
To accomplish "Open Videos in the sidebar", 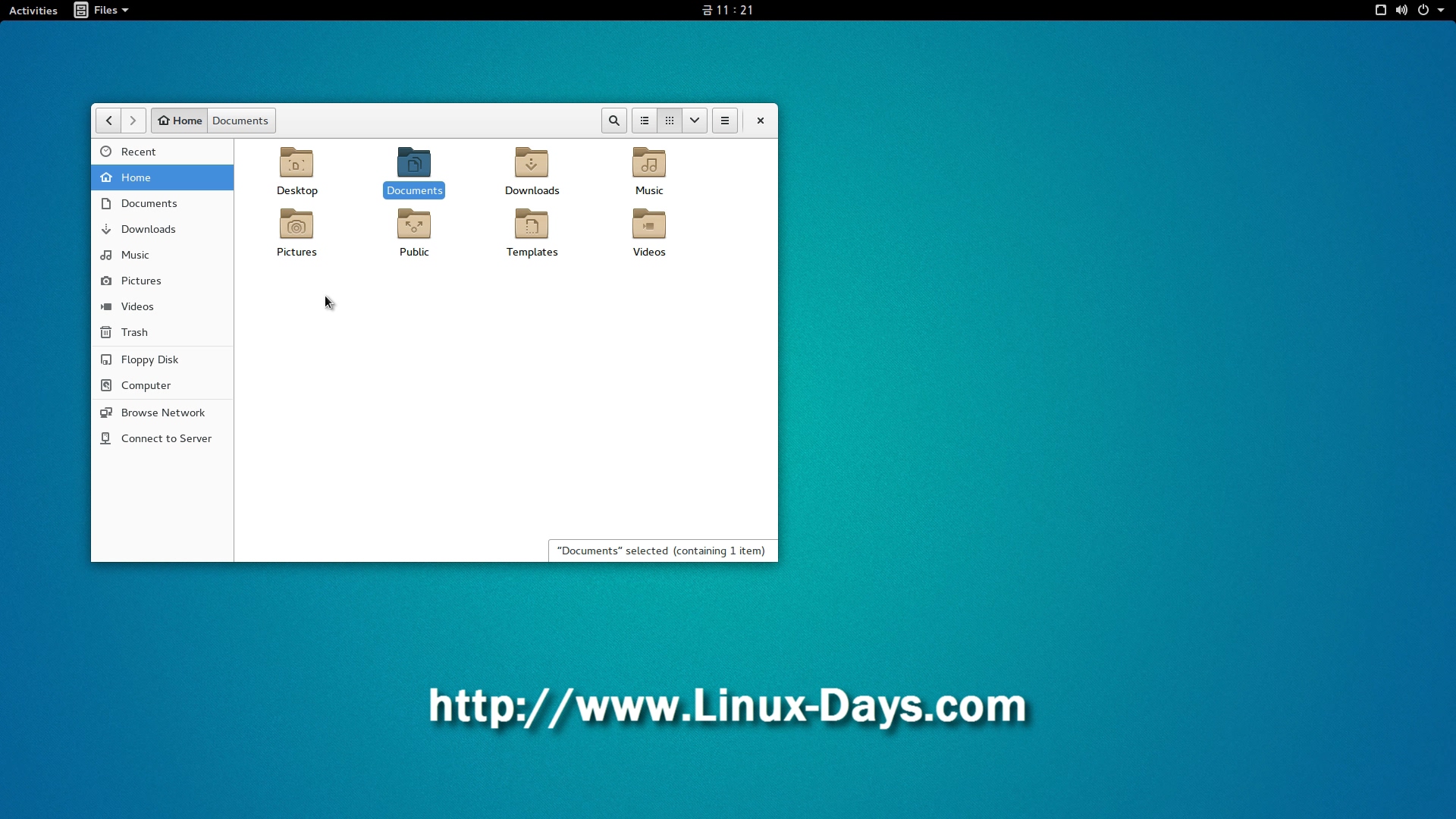I will [162, 306].
